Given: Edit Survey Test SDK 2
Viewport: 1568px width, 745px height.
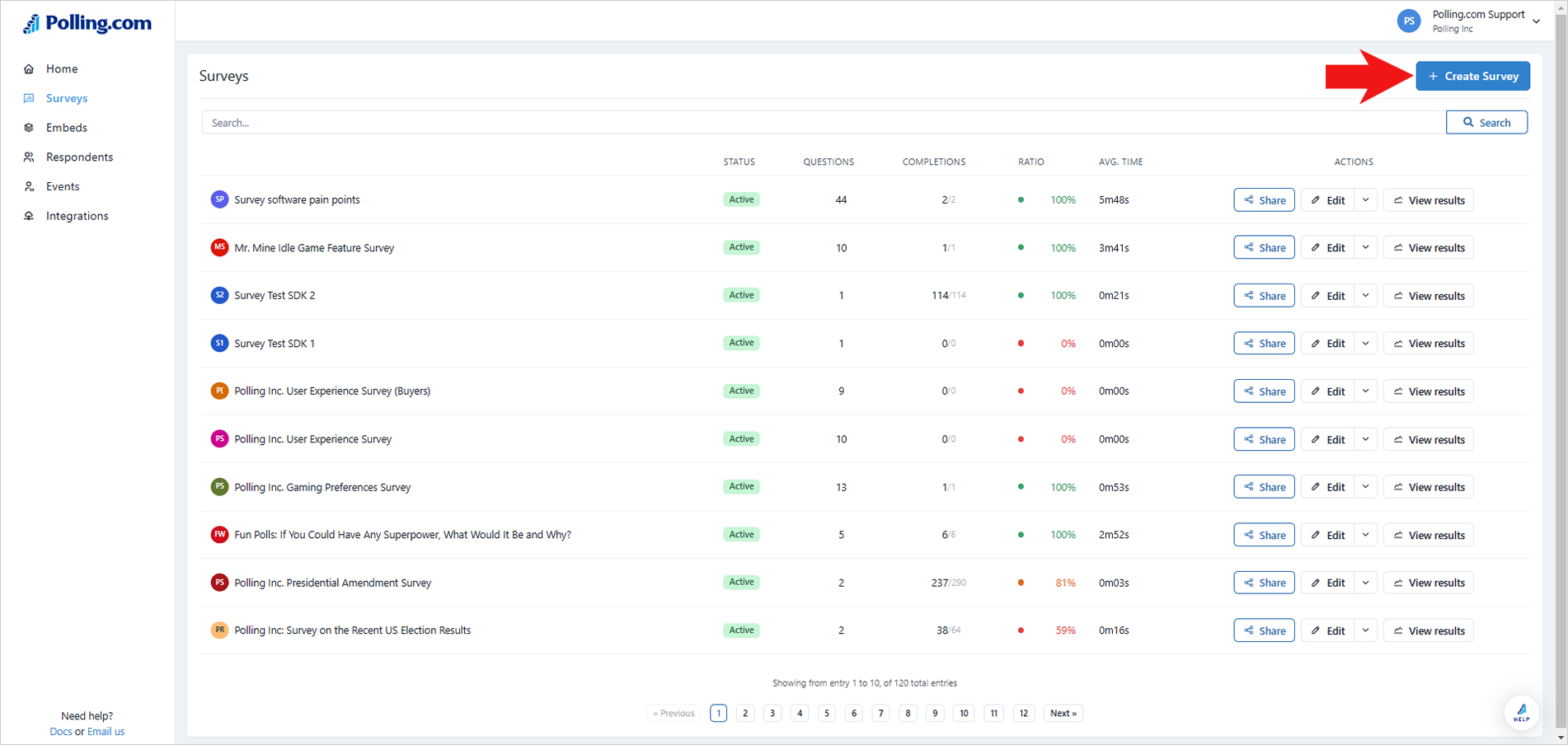Looking at the screenshot, I should (x=1327, y=296).
